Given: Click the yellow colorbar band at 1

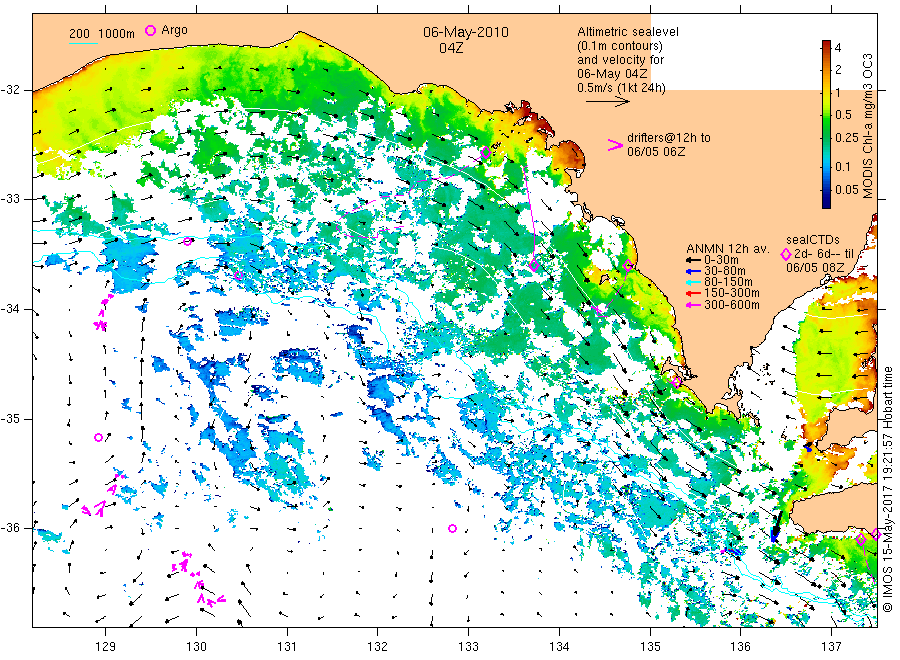Looking at the screenshot, I should click(x=826, y=92).
